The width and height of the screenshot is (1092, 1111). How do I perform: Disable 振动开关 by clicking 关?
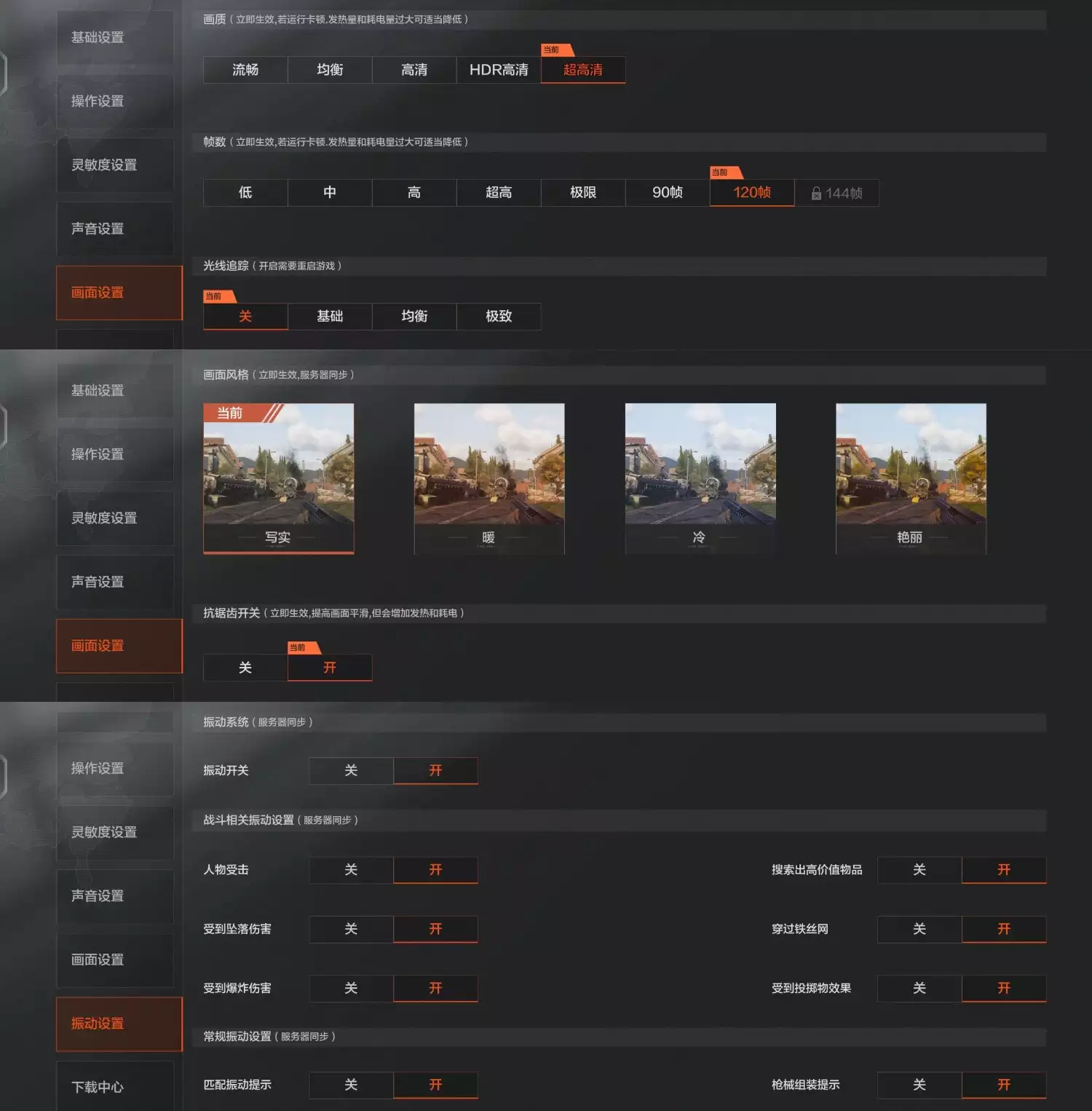(x=351, y=770)
